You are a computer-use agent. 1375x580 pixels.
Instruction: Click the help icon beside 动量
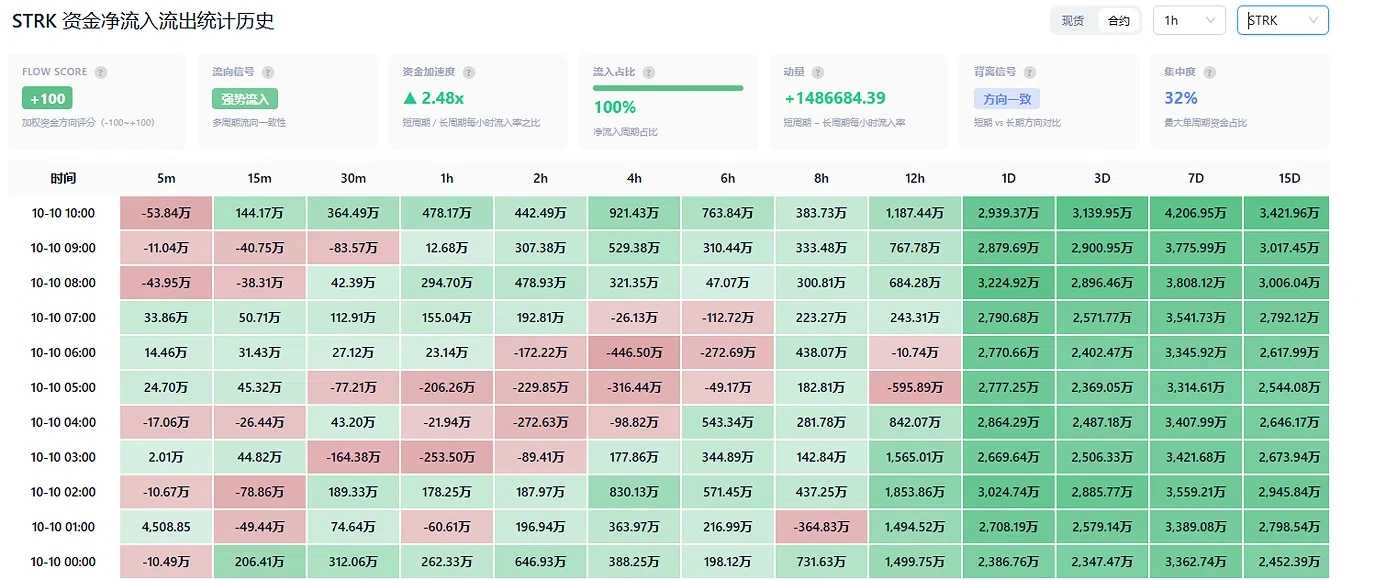coord(818,73)
